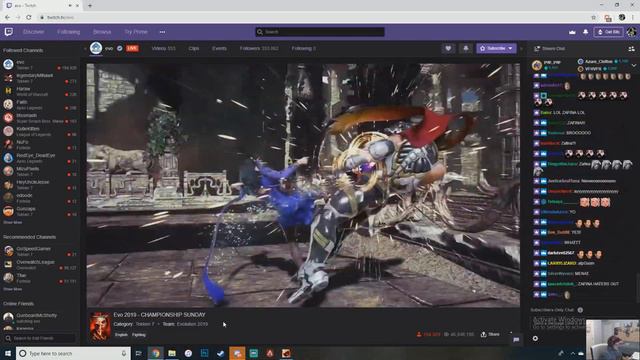The height and width of the screenshot is (360, 640).
Task: Collapse the Stream Chat panel icon
Action: (537, 49)
